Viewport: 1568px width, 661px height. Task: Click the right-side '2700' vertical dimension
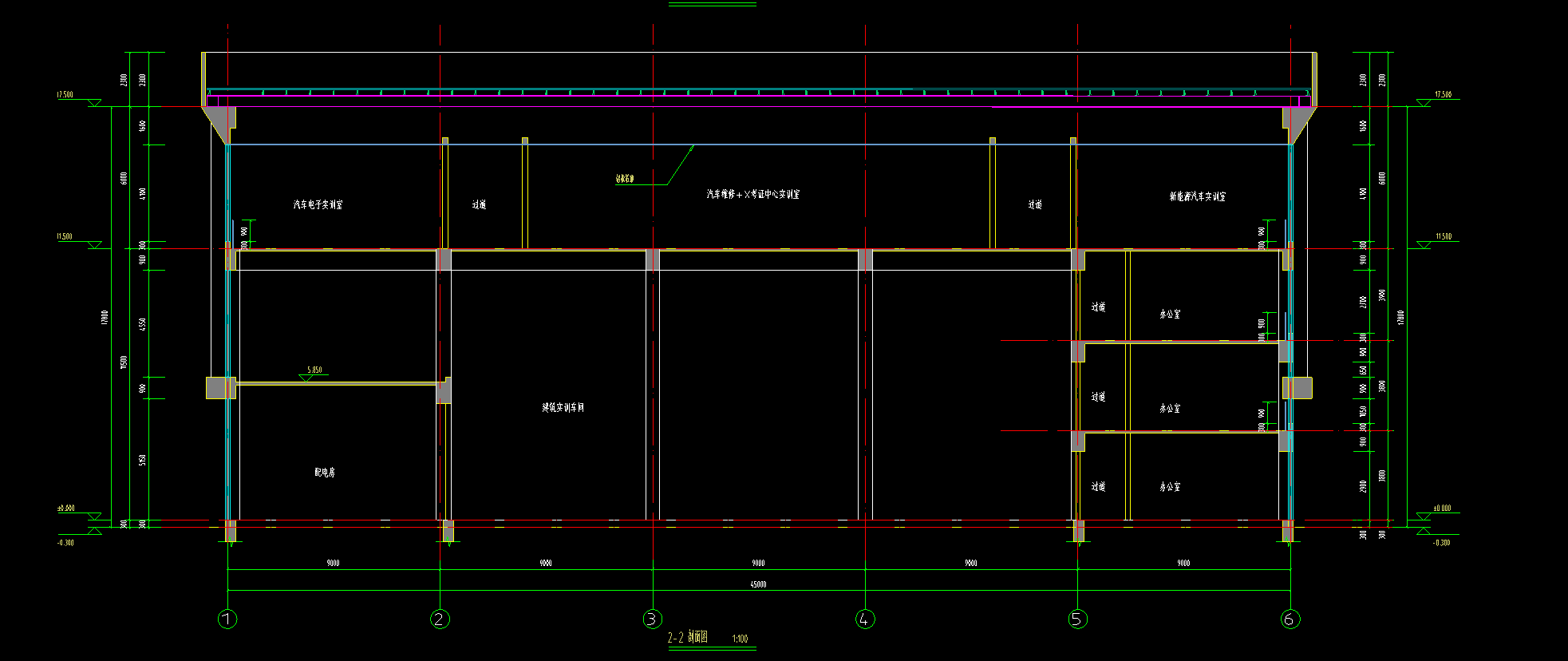1363,302
